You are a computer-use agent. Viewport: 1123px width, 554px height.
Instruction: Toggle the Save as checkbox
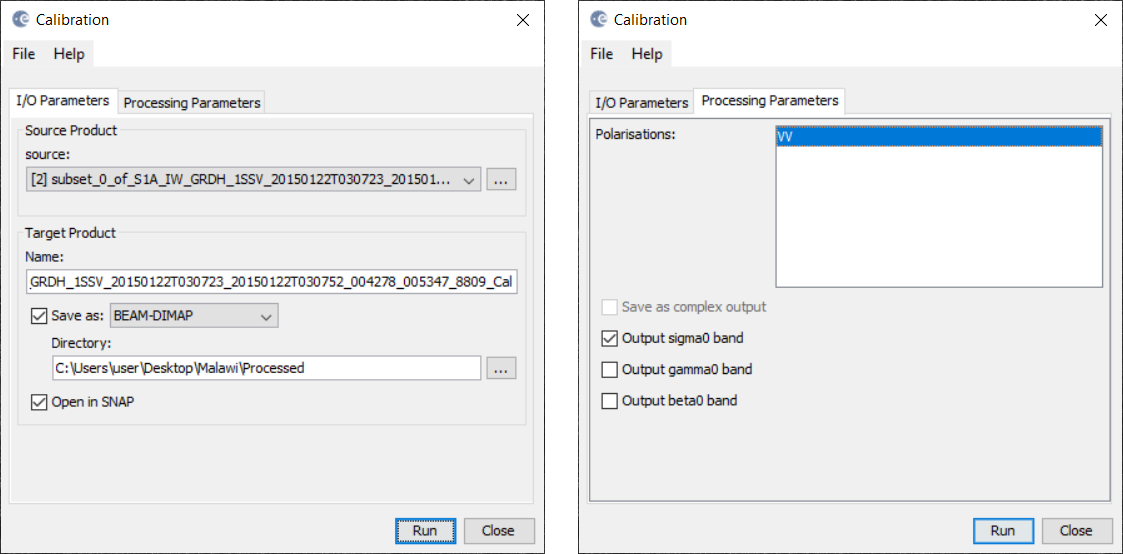click(x=39, y=316)
